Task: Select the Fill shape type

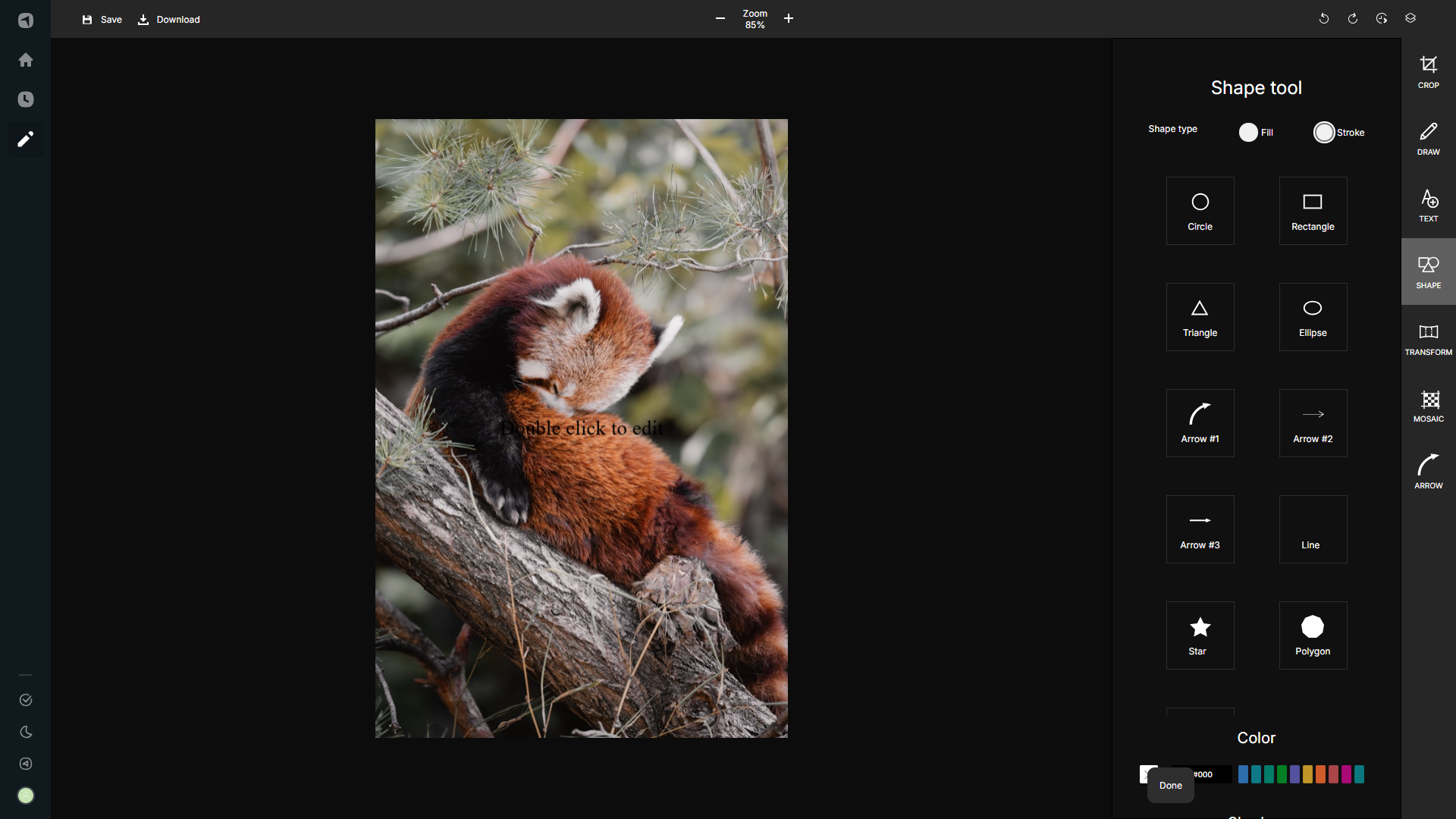Action: pos(1248,132)
